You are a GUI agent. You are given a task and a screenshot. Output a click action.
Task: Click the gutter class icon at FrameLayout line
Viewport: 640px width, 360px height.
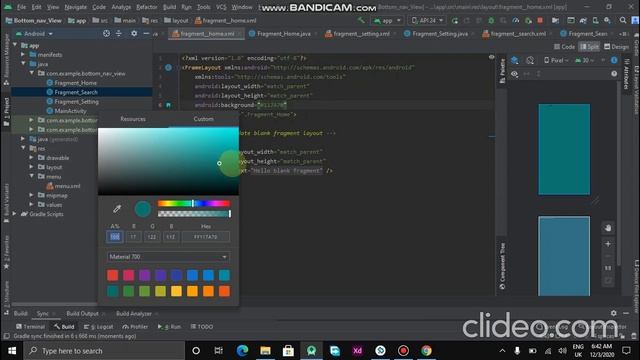pyautogui.click(x=168, y=67)
